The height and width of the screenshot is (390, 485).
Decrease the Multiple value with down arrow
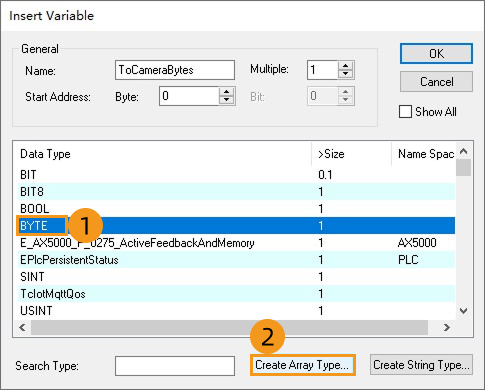[x=346, y=74]
